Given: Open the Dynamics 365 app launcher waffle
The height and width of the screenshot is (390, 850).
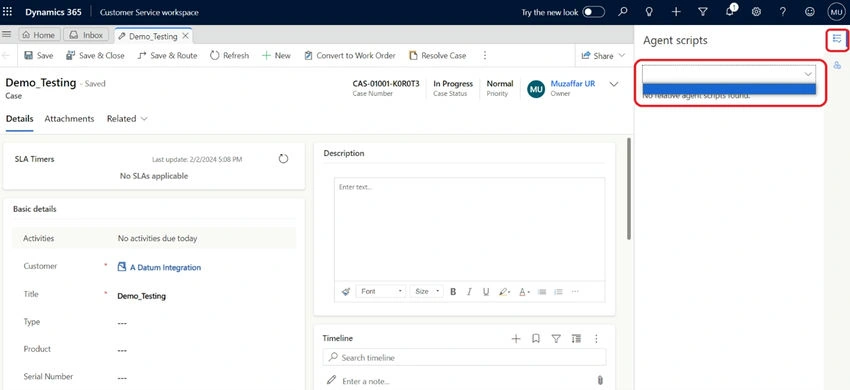Looking at the screenshot, I should tap(8, 12).
